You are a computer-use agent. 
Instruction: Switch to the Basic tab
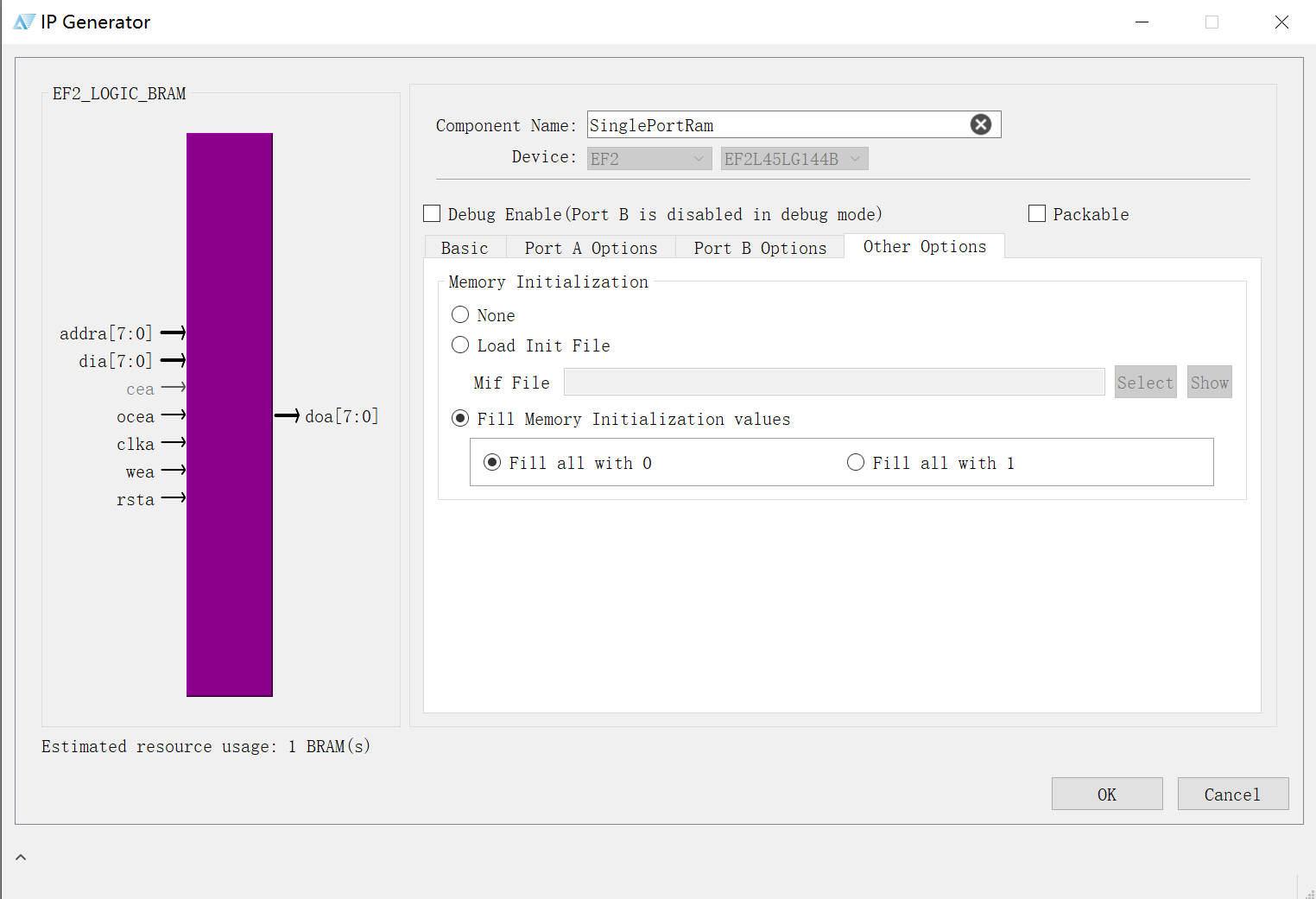[x=465, y=248]
